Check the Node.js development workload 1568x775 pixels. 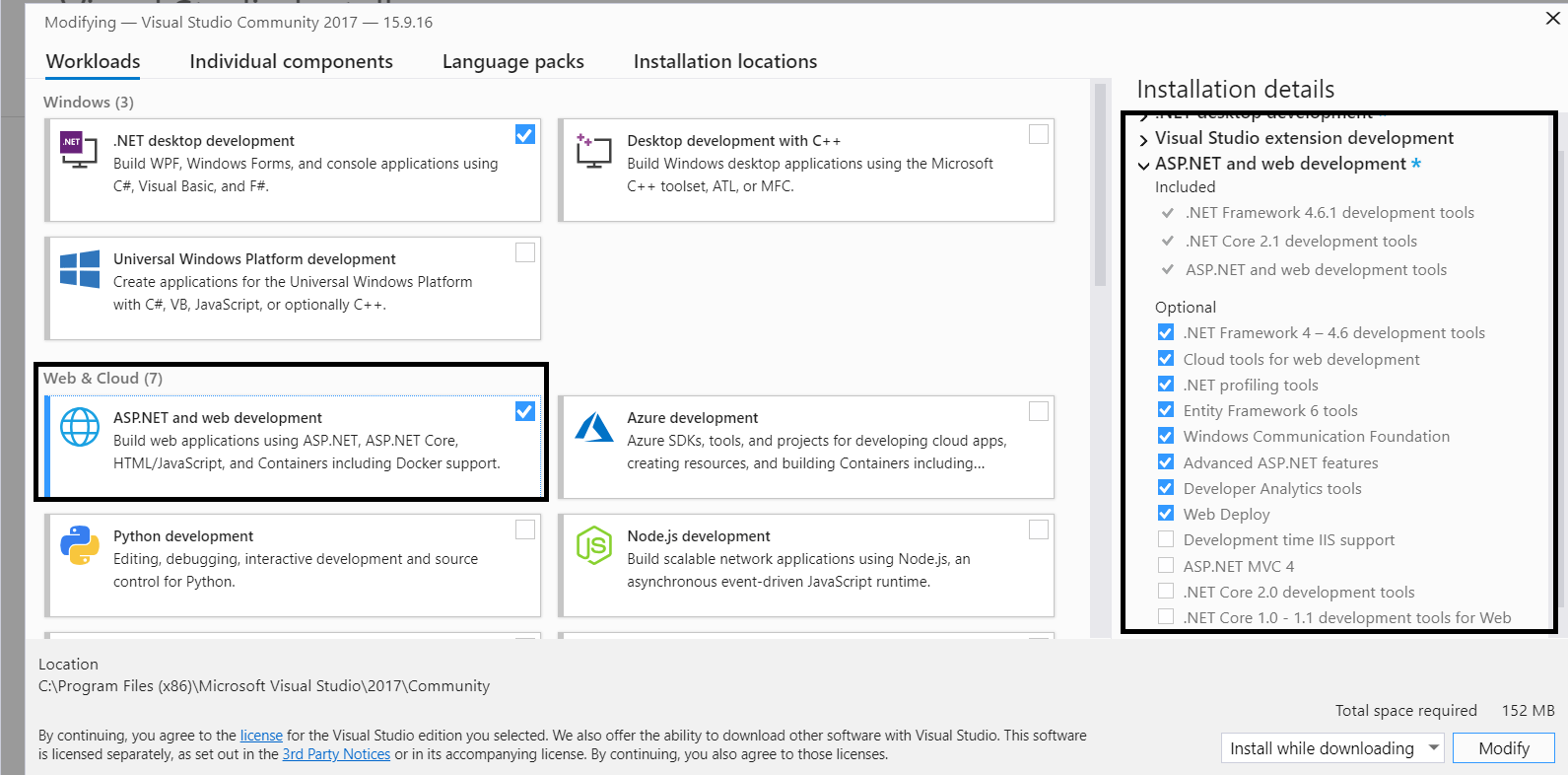[1039, 529]
